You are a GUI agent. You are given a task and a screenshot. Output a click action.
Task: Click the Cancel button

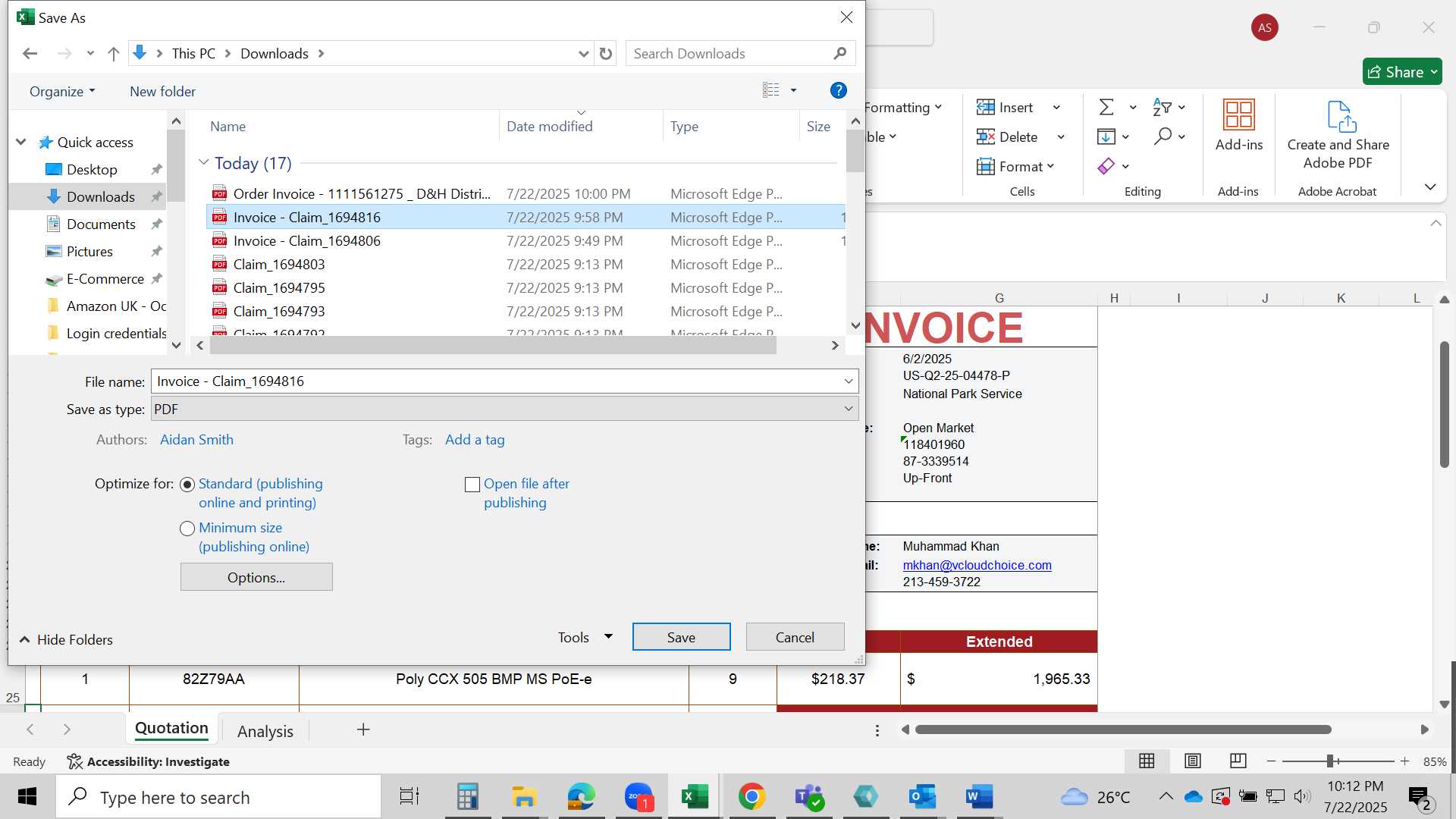click(795, 638)
